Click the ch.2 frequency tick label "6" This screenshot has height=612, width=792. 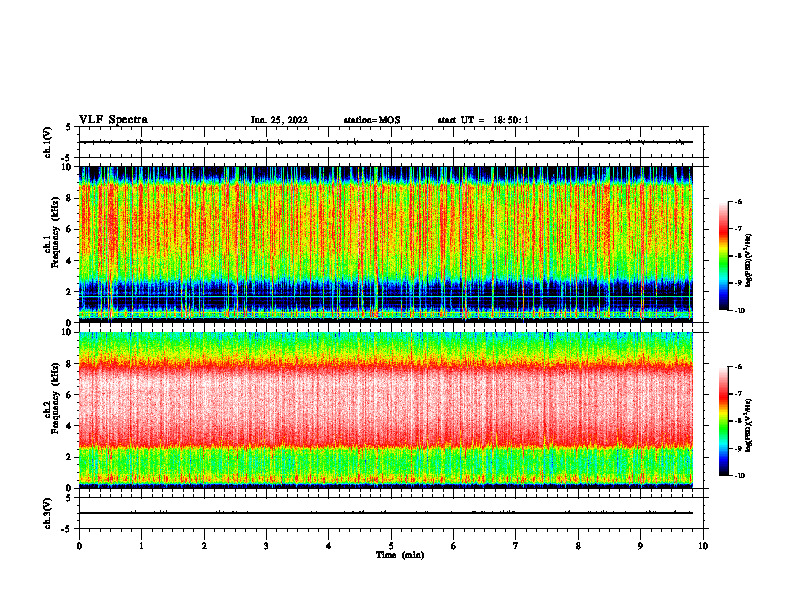(x=70, y=395)
